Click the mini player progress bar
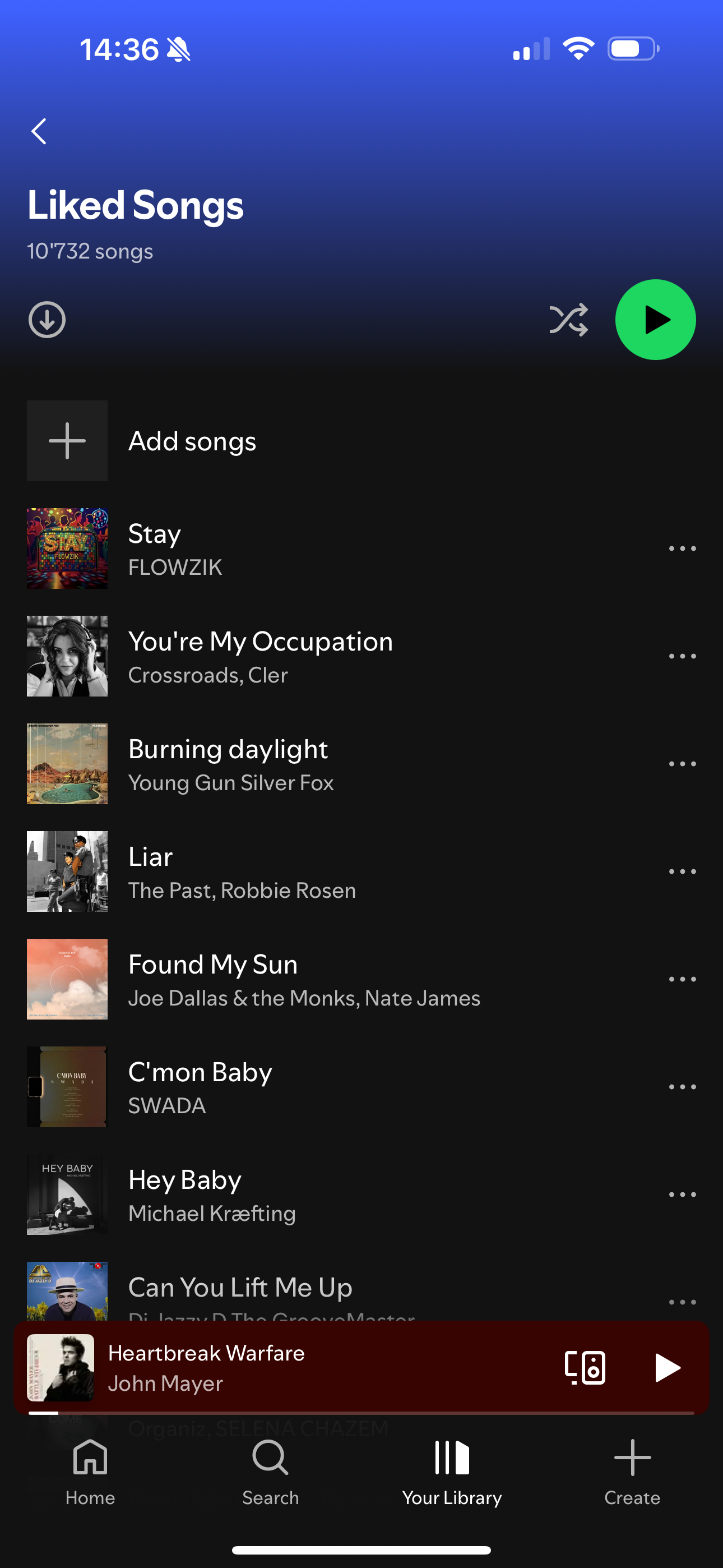723x1568 pixels. click(x=361, y=1413)
